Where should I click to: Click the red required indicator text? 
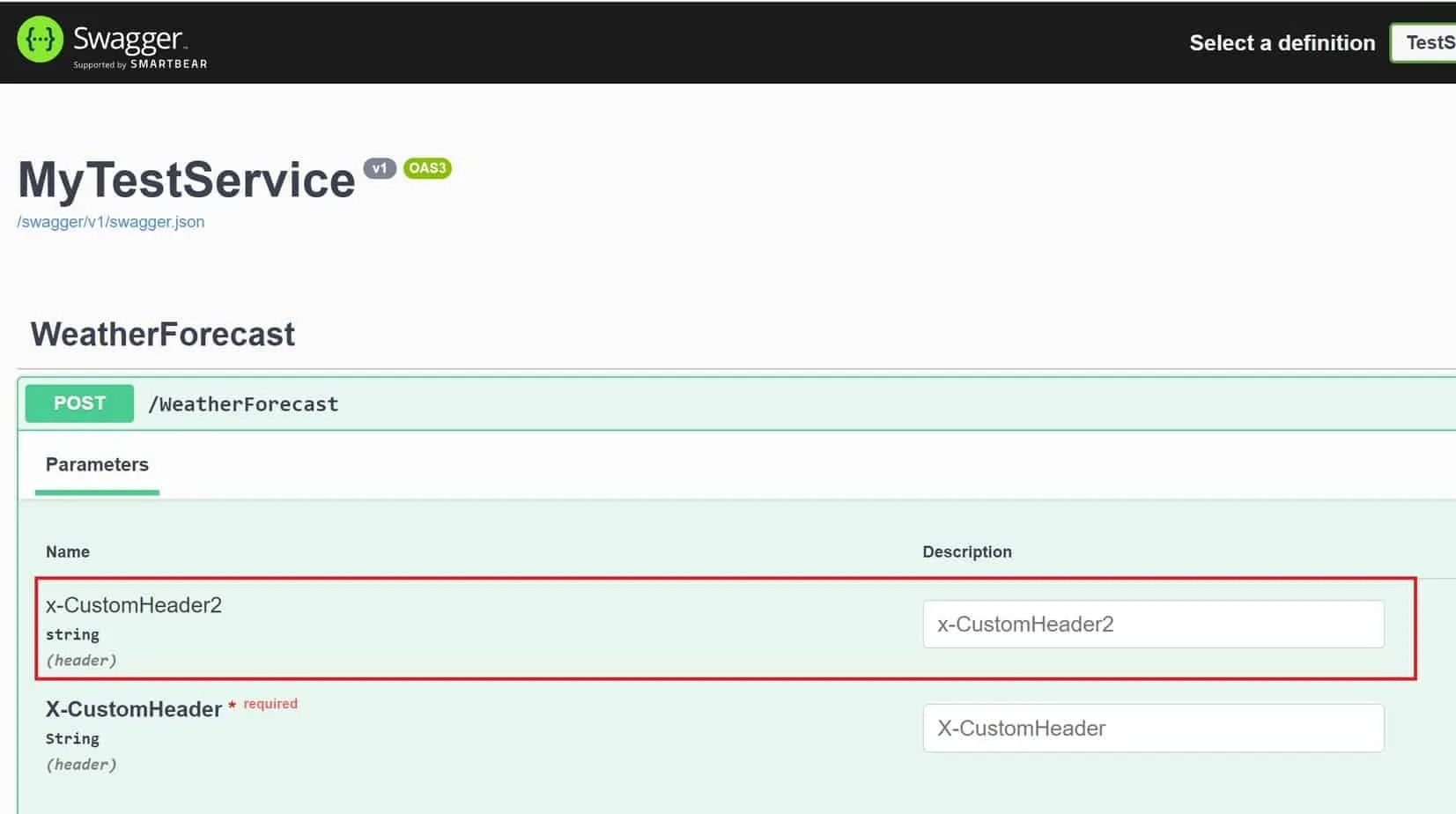click(x=270, y=704)
